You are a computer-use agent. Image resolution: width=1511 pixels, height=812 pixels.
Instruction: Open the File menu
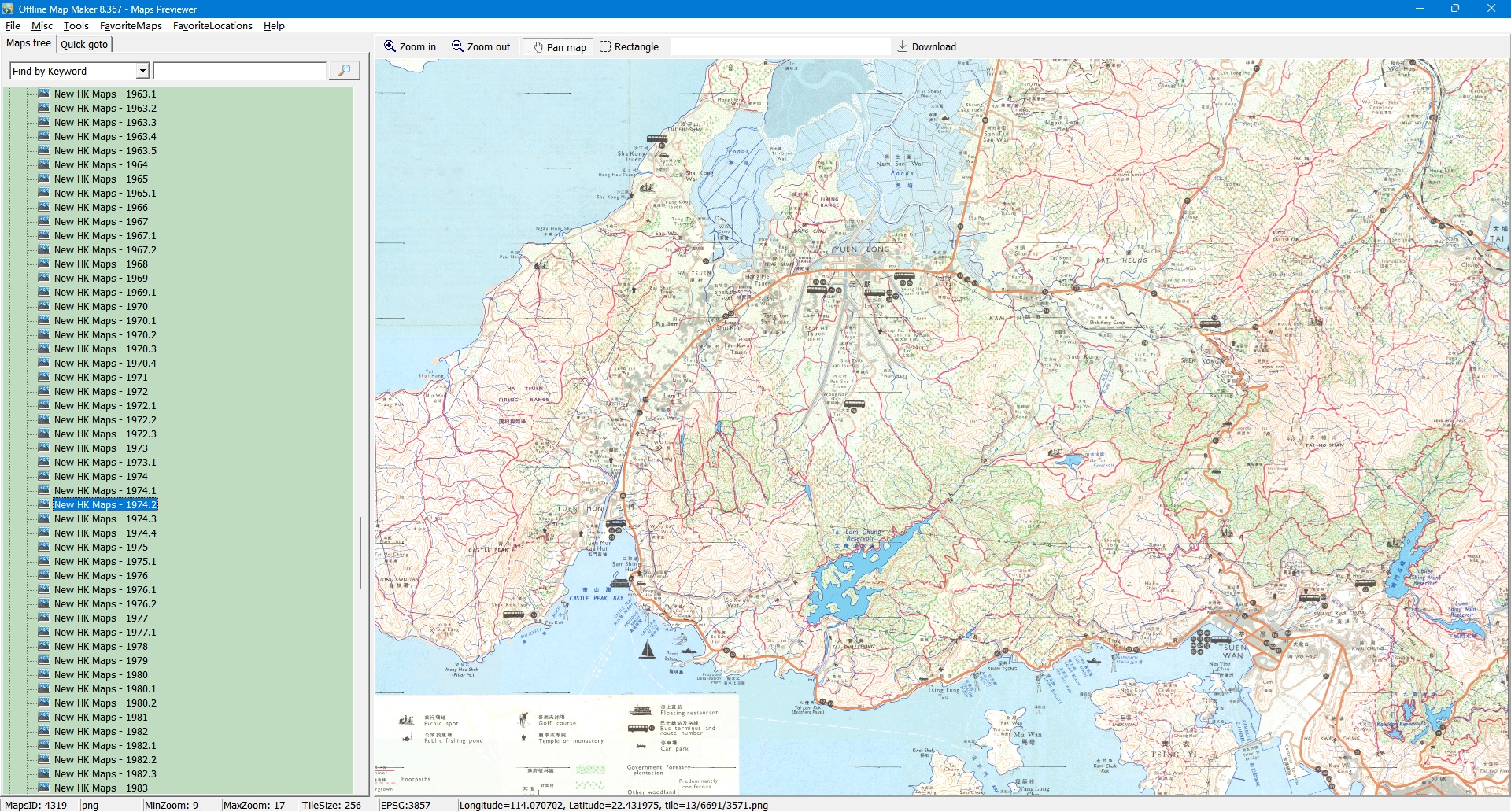coord(13,25)
